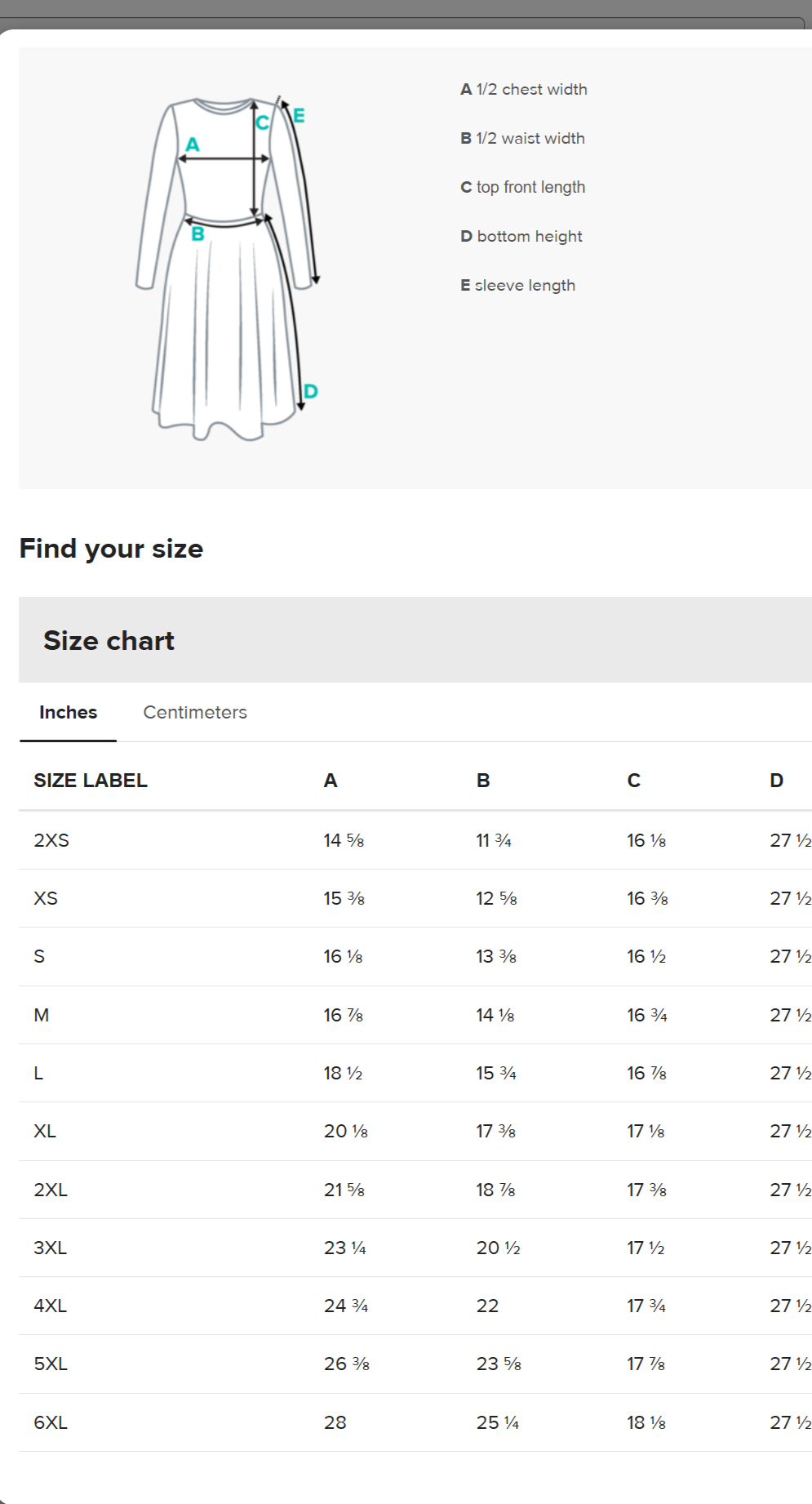The width and height of the screenshot is (812, 1504).
Task: Click the teal A marker on dress diagram
Action: coord(193,145)
